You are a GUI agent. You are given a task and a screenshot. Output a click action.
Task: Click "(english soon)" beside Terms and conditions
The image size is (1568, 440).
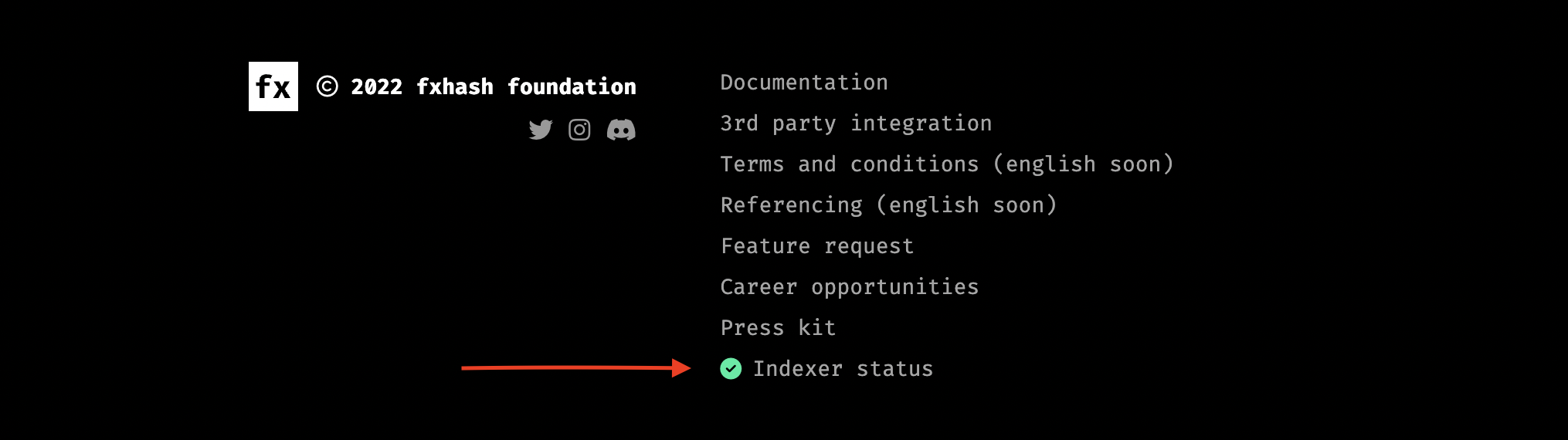[x=1083, y=164]
